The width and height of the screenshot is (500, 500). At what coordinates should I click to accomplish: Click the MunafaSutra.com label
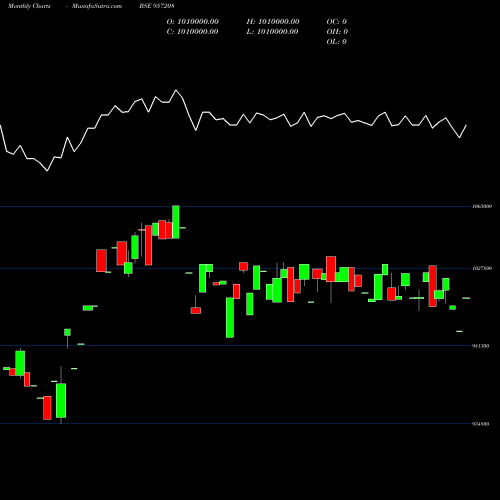pos(97,6)
